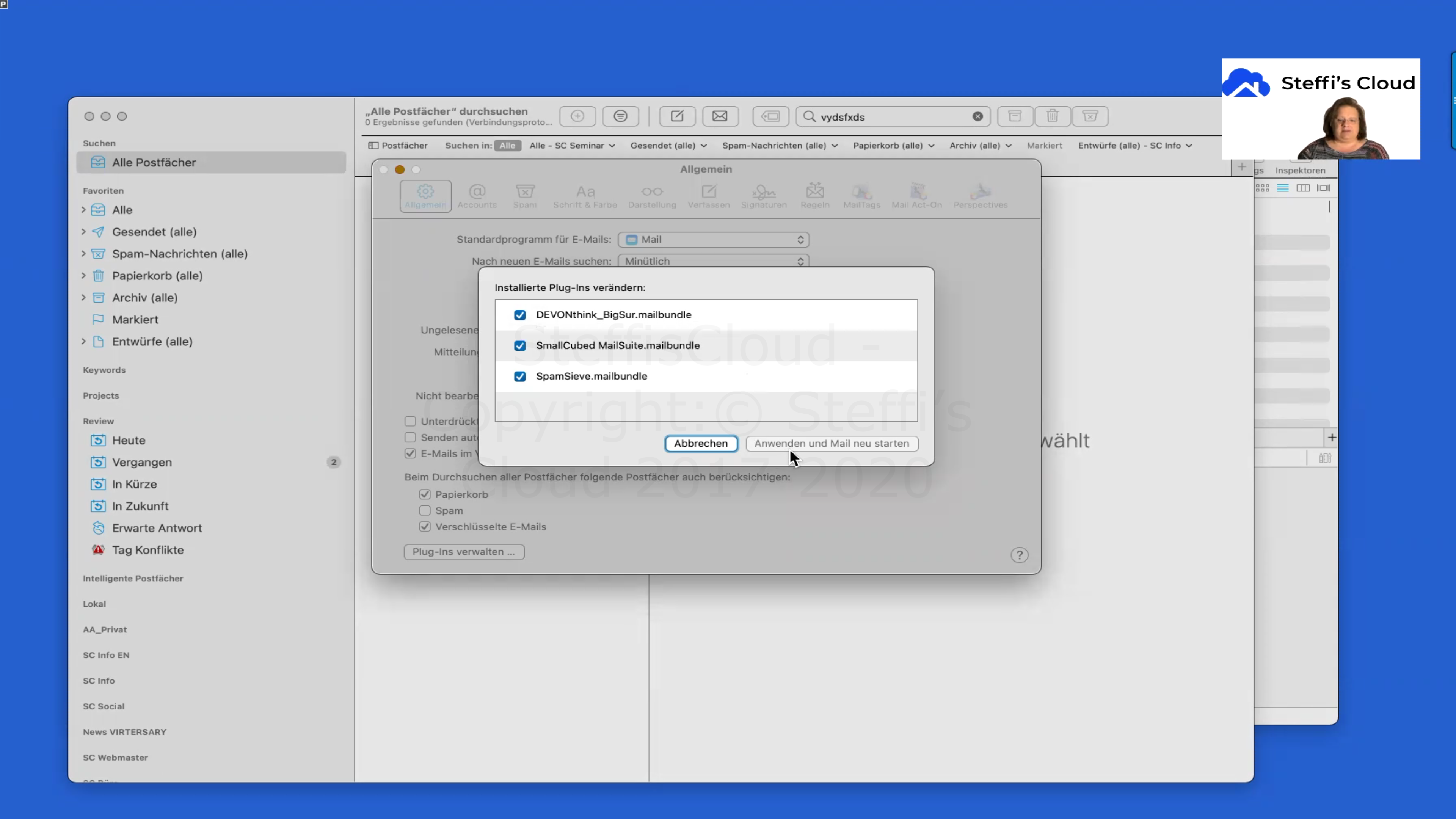Expand the Gesendet (alle) mailbox
Image resolution: width=1456 pixels, height=819 pixels.
pyautogui.click(x=84, y=232)
